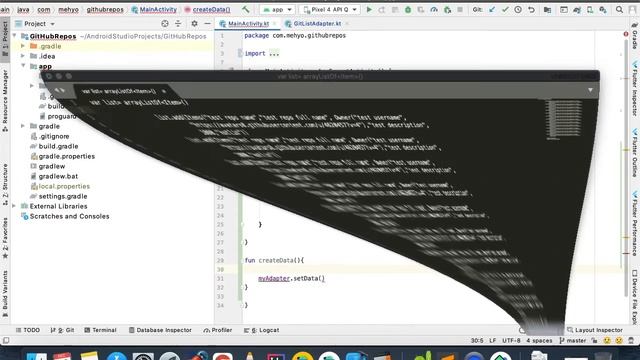
Task: Open the Terminal tool window
Action: pyautogui.click(x=100, y=330)
